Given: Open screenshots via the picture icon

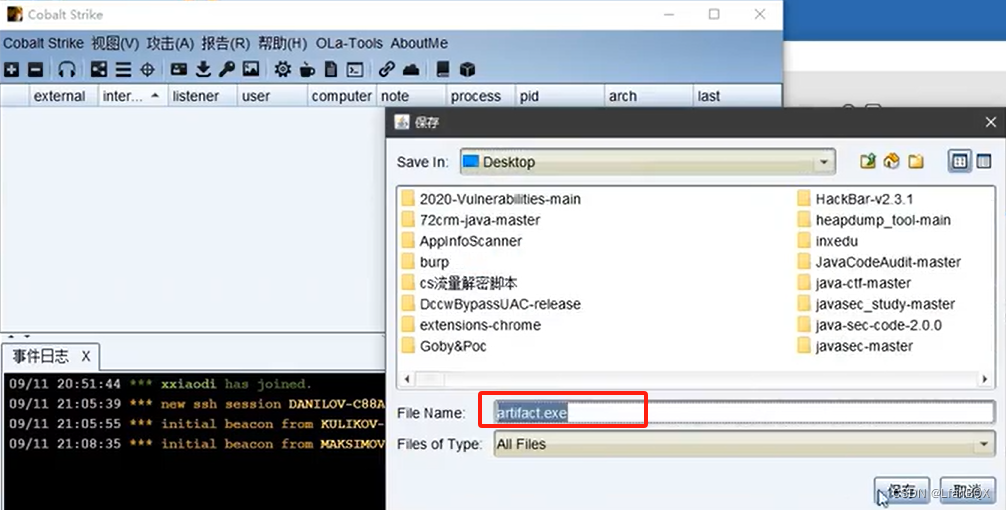Looking at the screenshot, I should pyautogui.click(x=251, y=69).
